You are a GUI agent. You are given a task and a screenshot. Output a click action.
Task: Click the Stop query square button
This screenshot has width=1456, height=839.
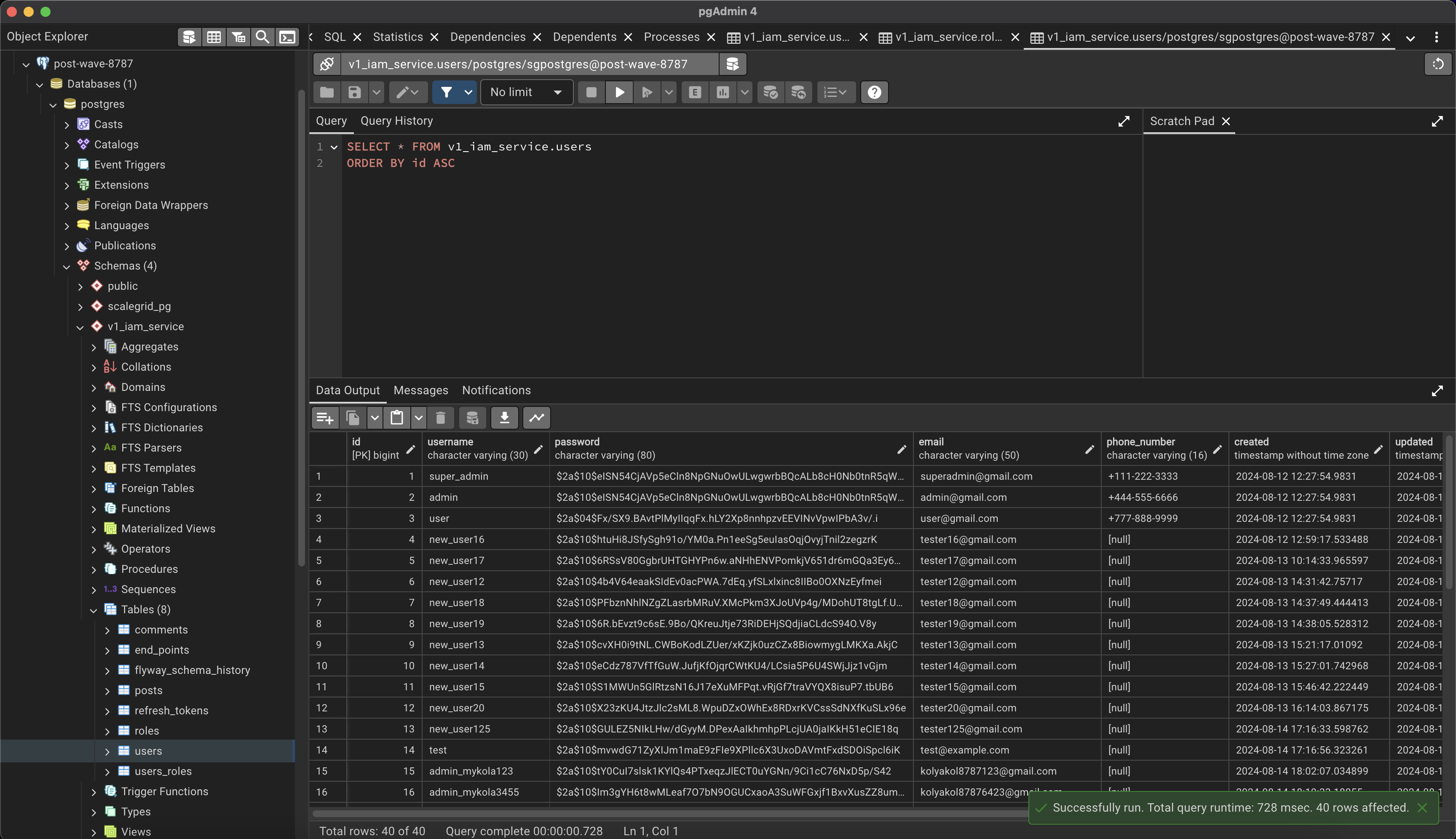591,92
